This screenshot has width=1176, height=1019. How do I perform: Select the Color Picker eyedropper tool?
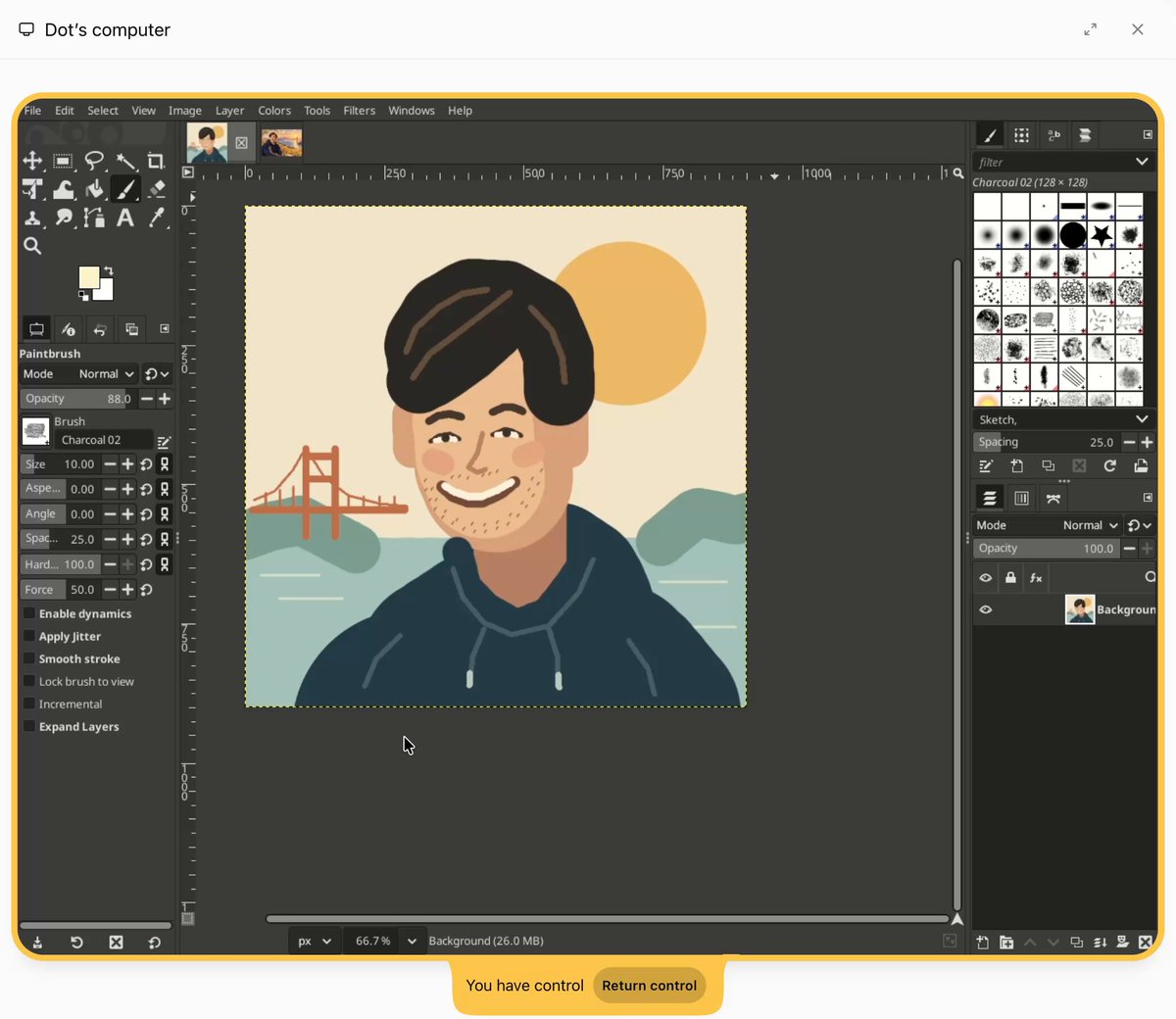(156, 218)
